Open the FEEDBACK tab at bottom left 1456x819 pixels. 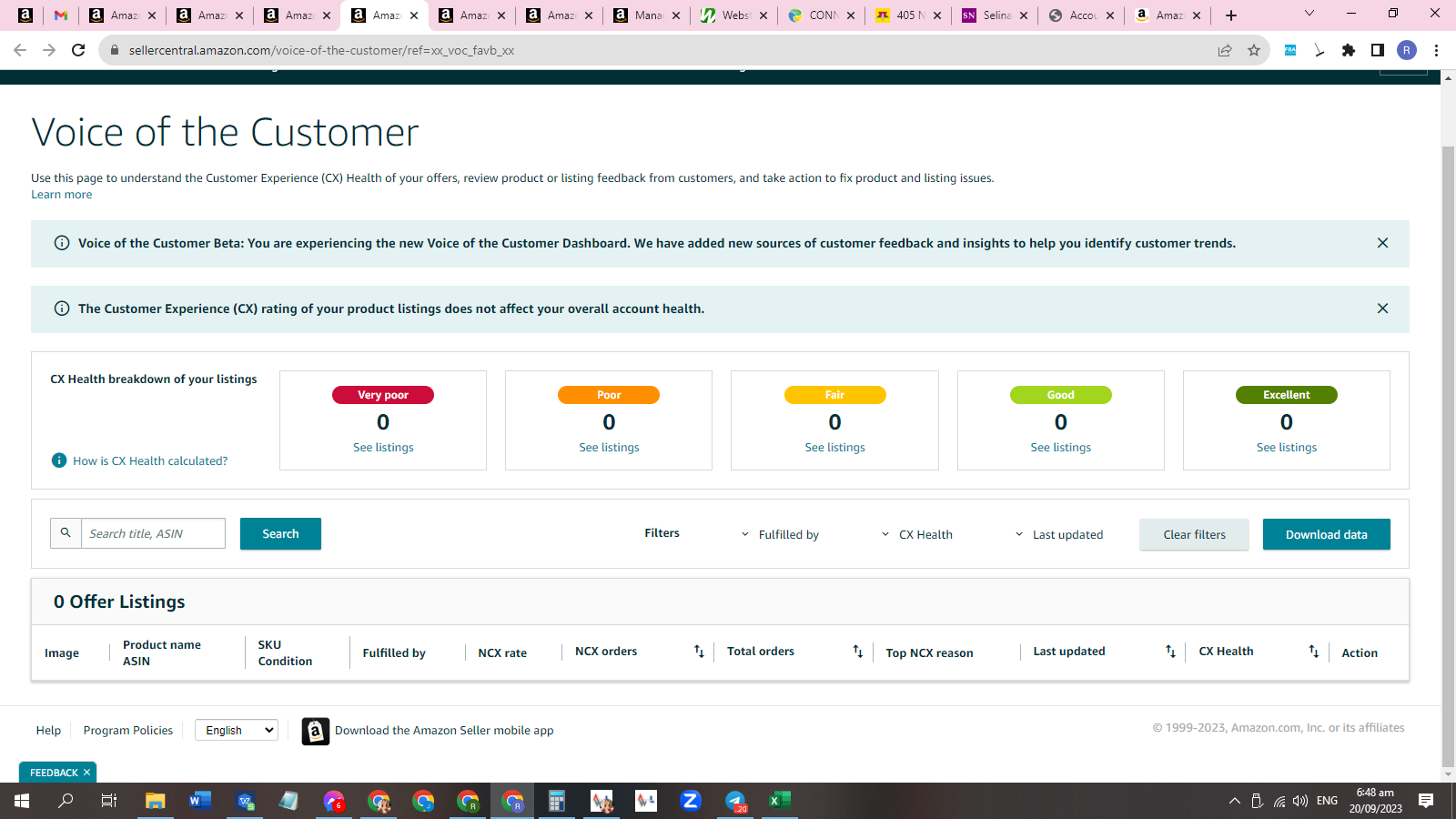point(54,773)
